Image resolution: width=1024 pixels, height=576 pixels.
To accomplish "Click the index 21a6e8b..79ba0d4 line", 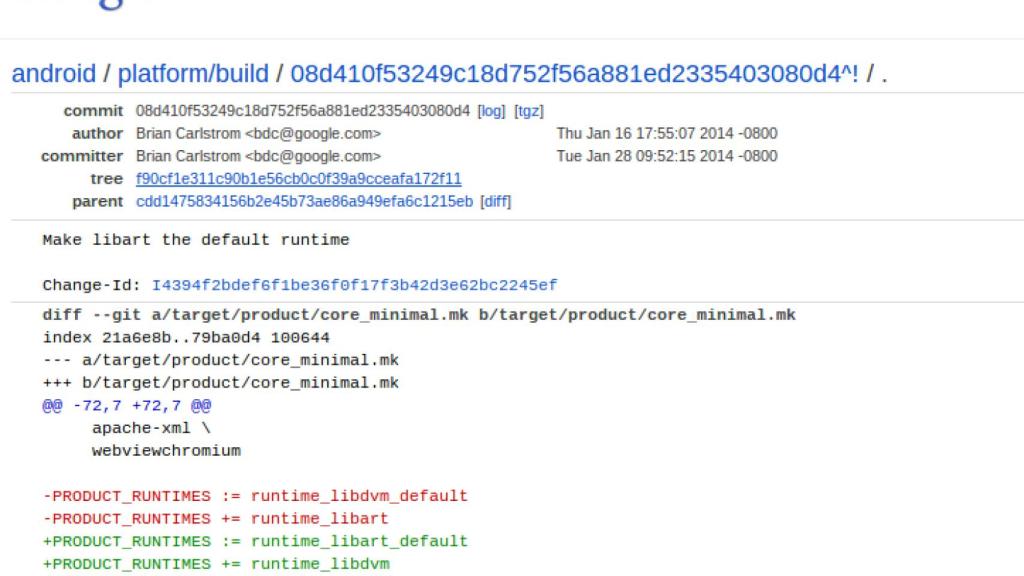I will coord(186,338).
